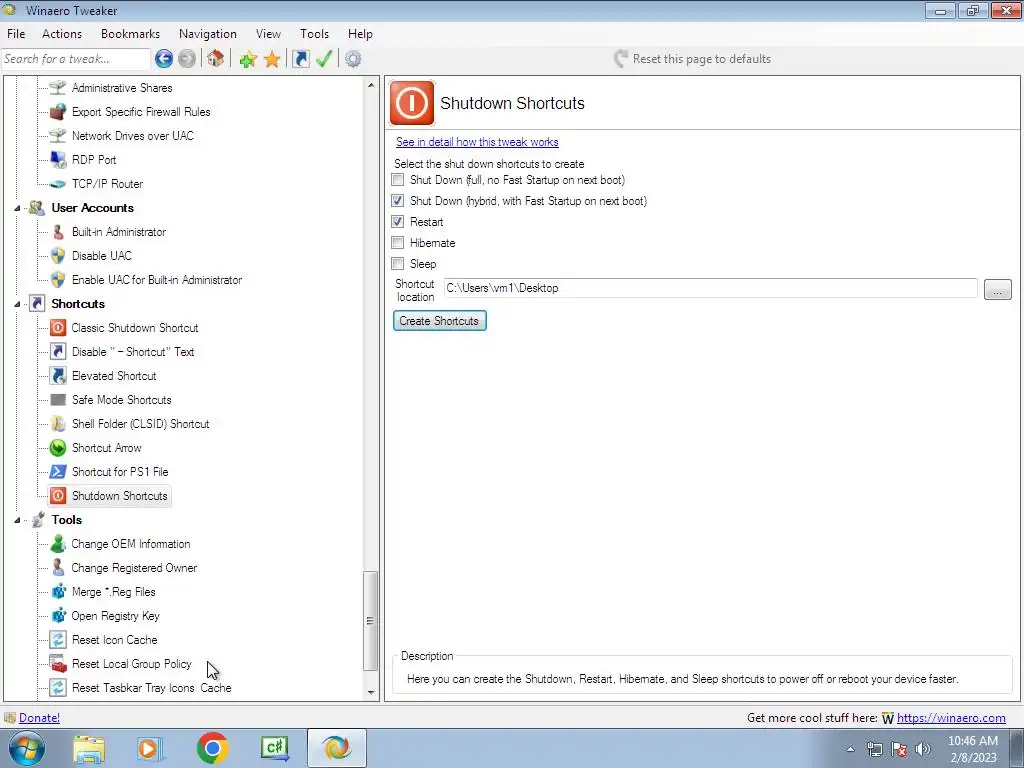1024x768 pixels.
Task: Click the green Shortcut Arrow icon
Action: click(x=58, y=447)
